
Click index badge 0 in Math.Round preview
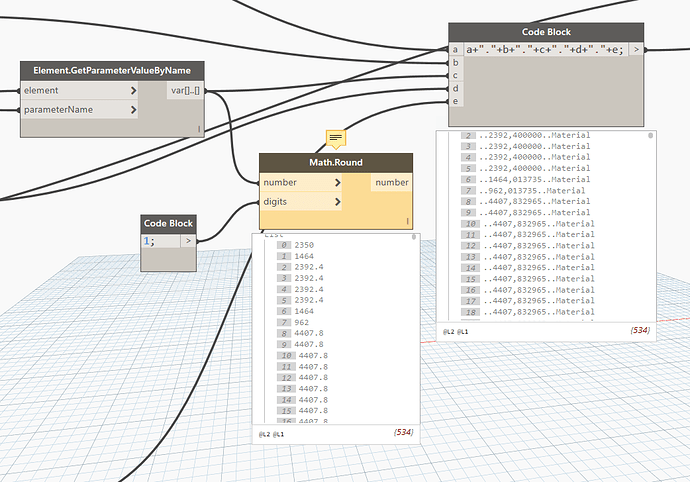pos(285,245)
